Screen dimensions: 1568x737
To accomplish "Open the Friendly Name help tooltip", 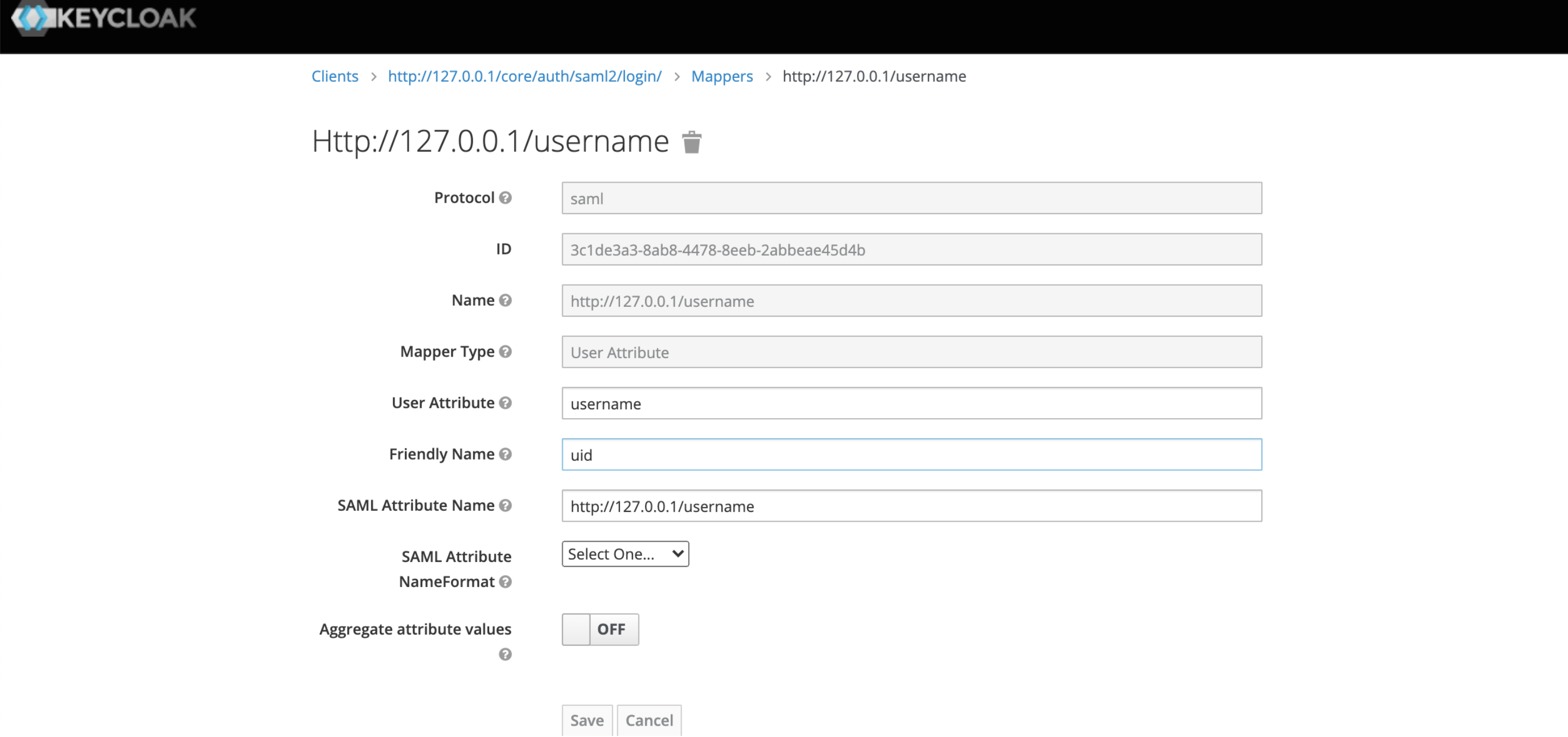I will 505,454.
